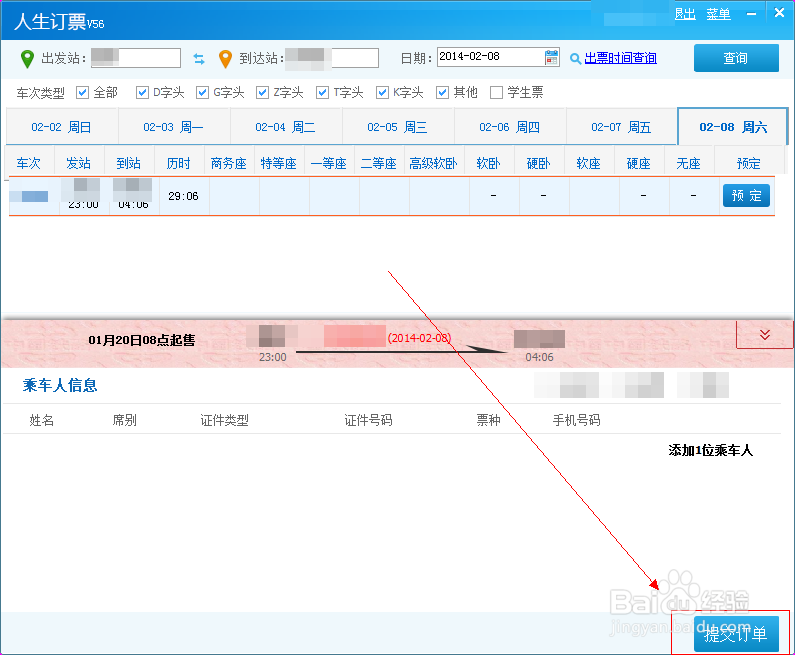Click the 到达站 arrival station input field
Image resolution: width=795 pixels, height=655 pixels.
[332, 58]
